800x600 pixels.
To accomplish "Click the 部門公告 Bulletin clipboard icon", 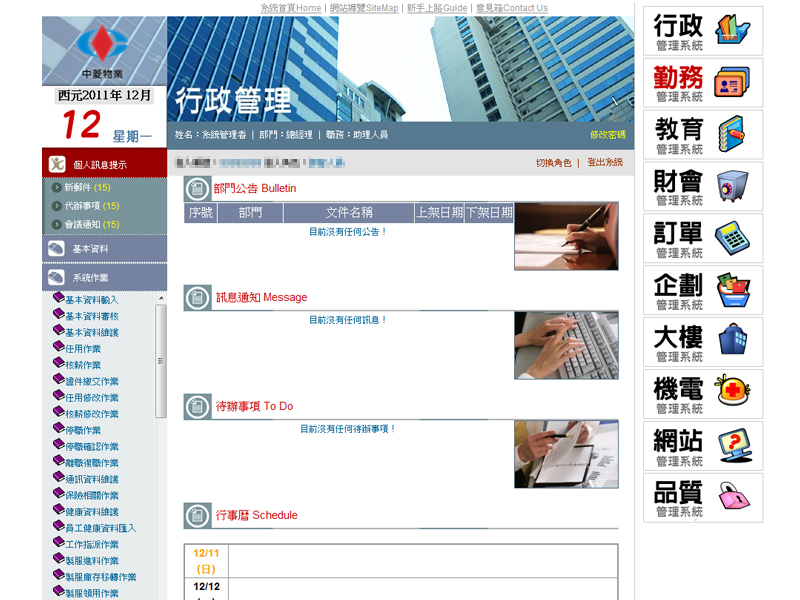I will (x=197, y=189).
